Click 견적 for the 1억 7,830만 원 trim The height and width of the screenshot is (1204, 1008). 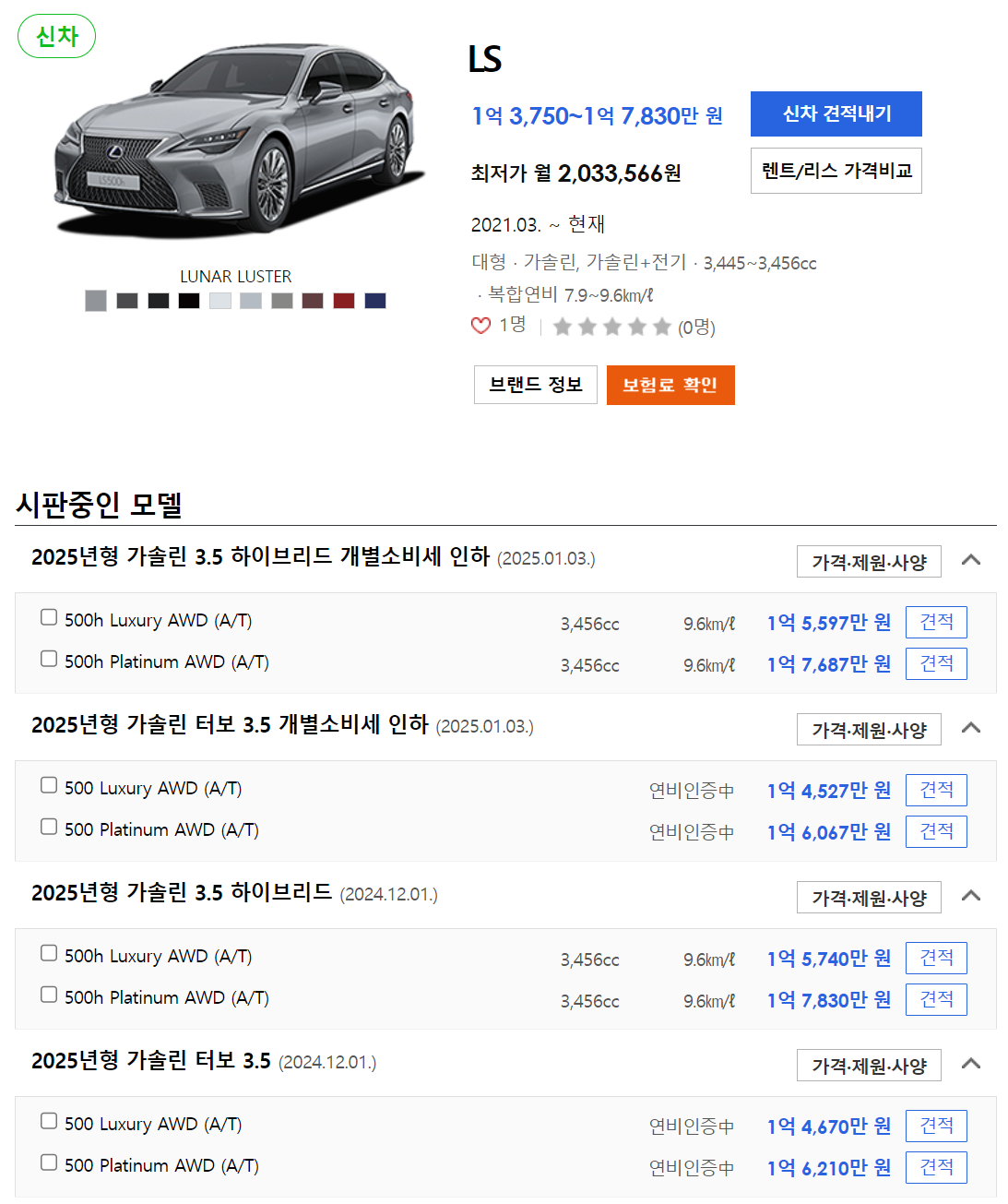[936, 999]
